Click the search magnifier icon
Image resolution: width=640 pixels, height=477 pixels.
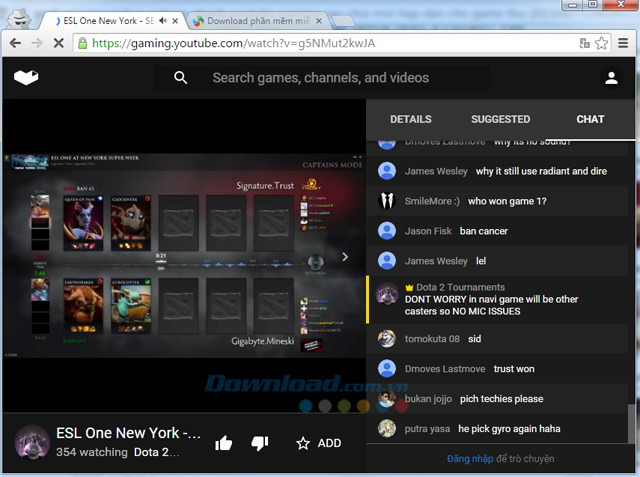[x=180, y=78]
